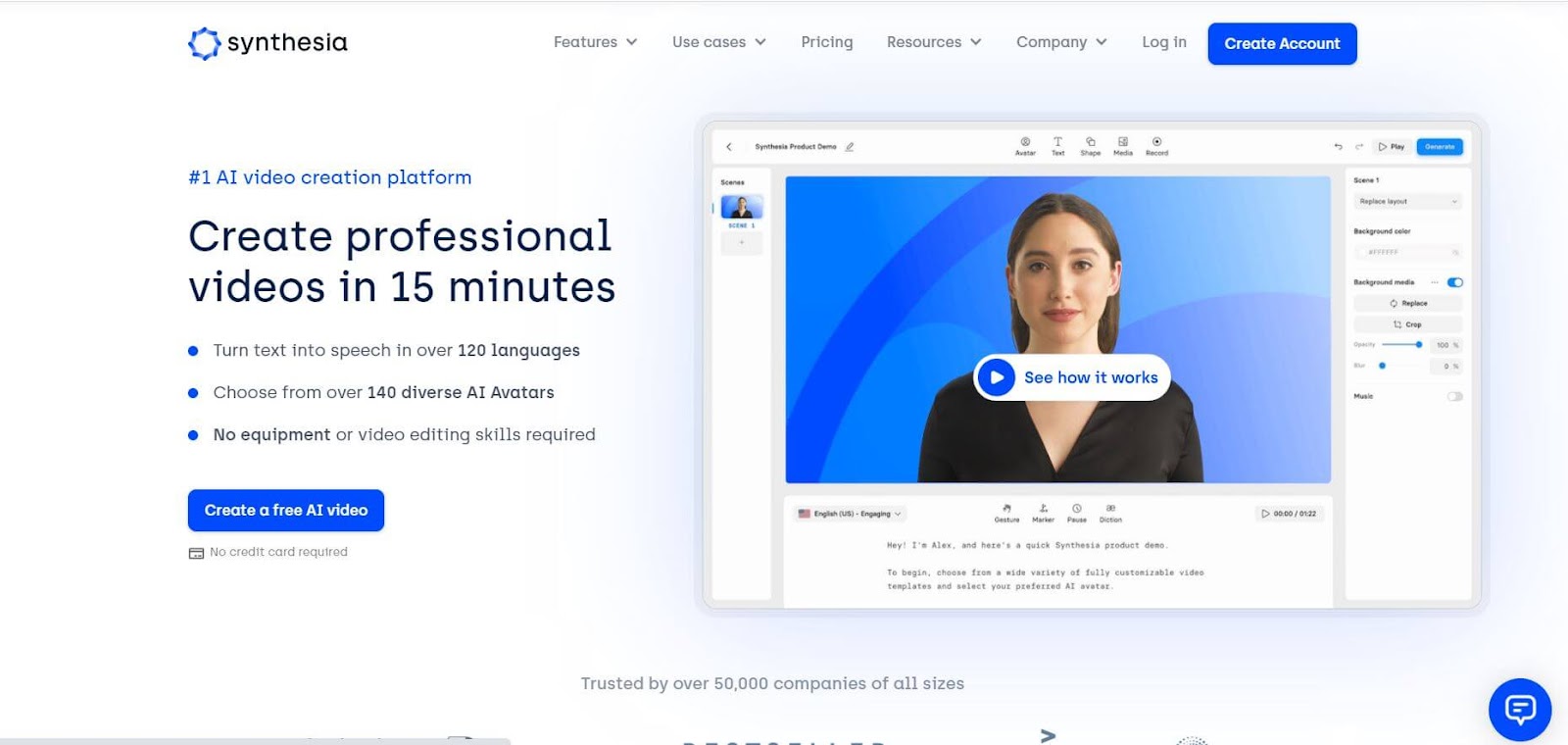Select the Text tool in the editor

pos(1057,146)
